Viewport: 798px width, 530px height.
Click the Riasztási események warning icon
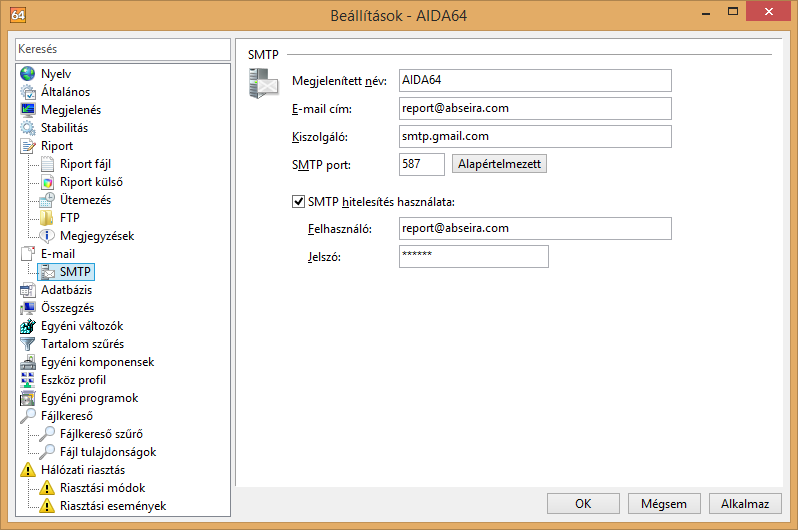47,506
